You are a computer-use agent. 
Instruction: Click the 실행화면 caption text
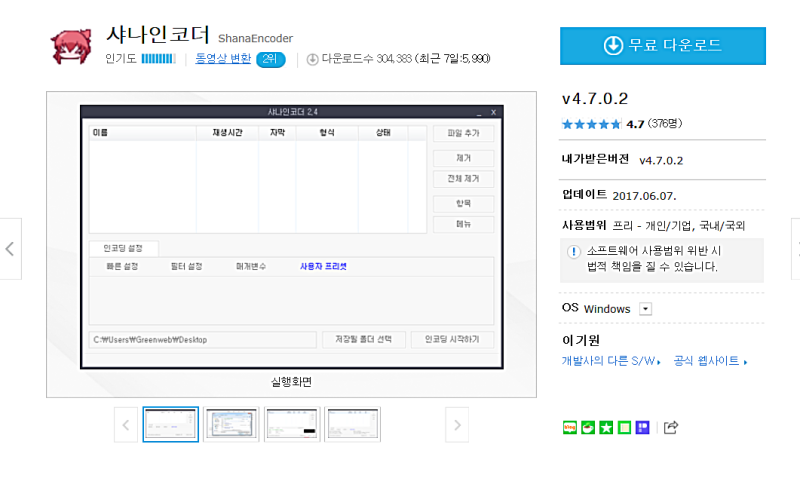pyautogui.click(x=291, y=382)
